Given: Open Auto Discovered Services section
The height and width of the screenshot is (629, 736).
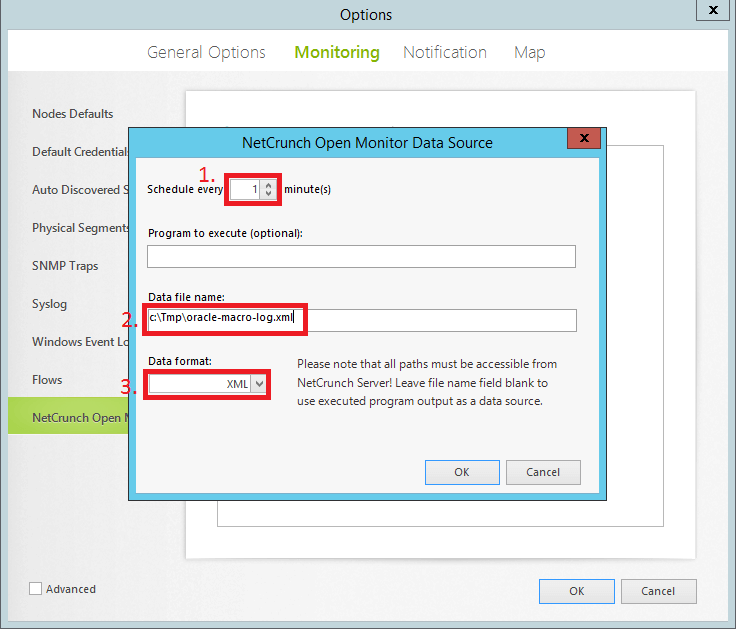Looking at the screenshot, I should tap(80, 190).
